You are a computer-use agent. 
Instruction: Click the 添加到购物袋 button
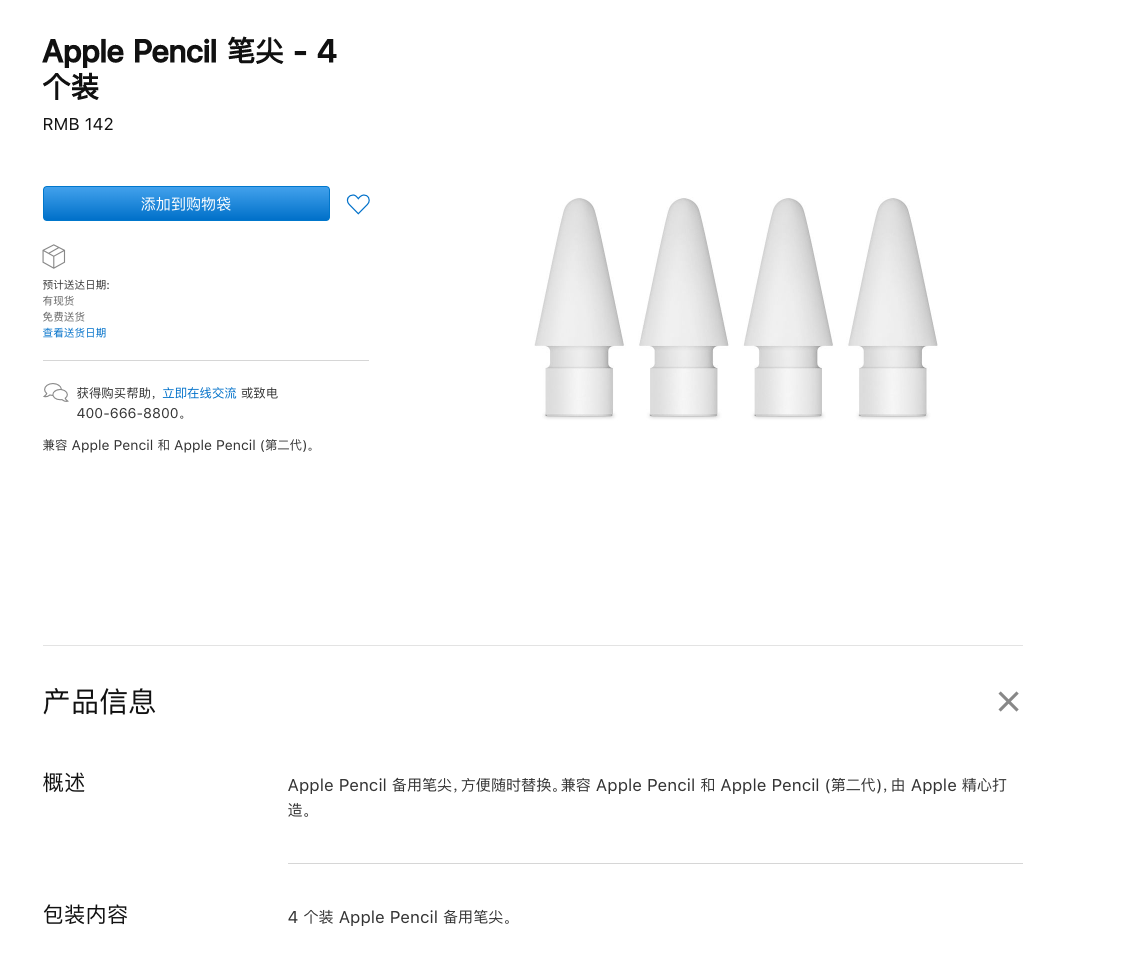click(x=186, y=204)
